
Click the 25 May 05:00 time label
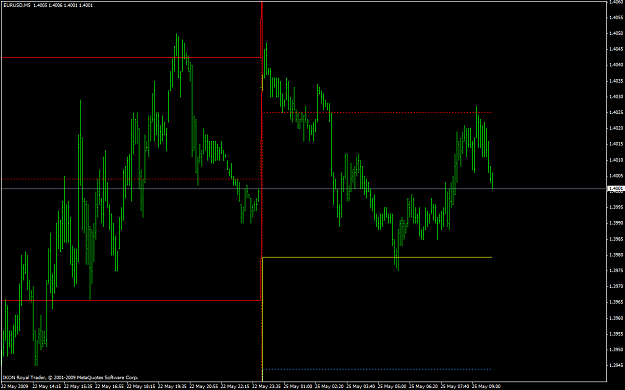(x=392, y=386)
